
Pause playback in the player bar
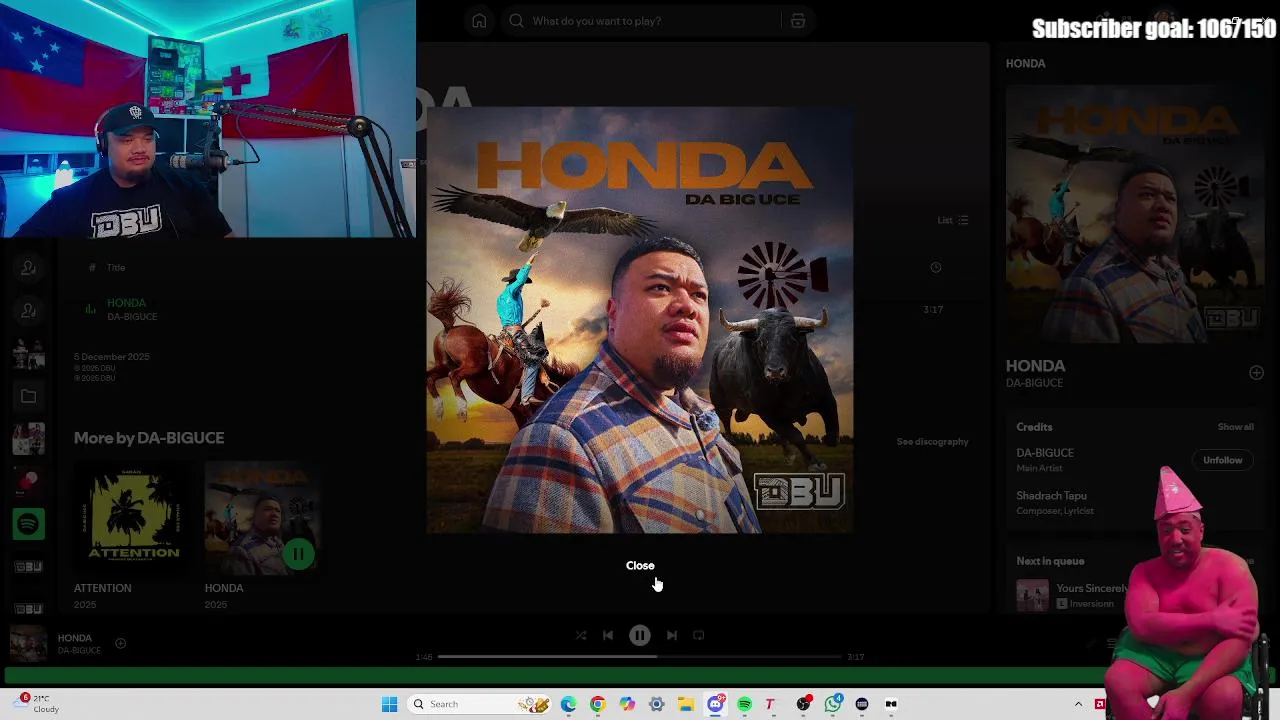click(x=640, y=635)
